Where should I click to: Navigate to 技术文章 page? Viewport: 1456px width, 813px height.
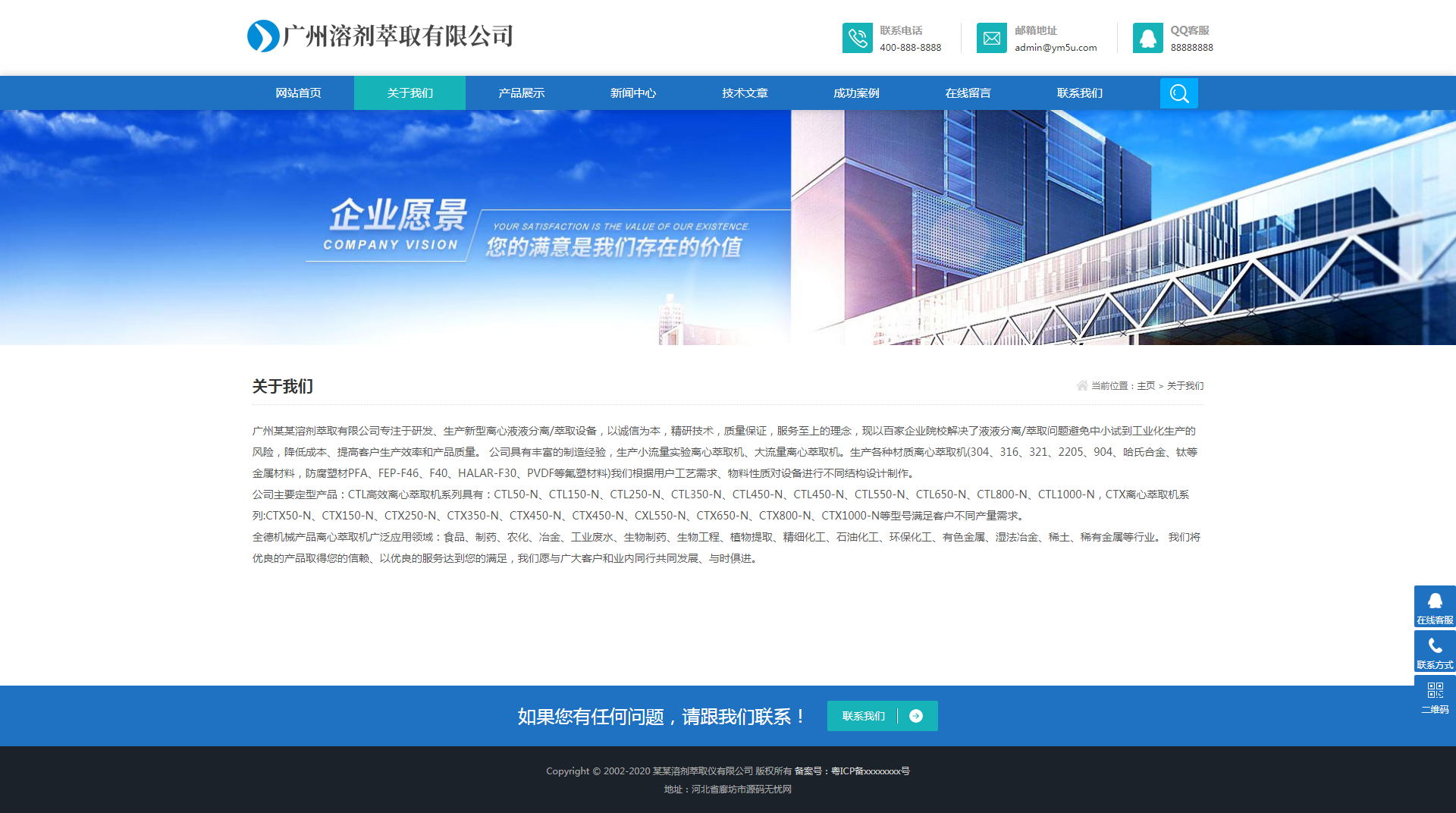click(744, 93)
